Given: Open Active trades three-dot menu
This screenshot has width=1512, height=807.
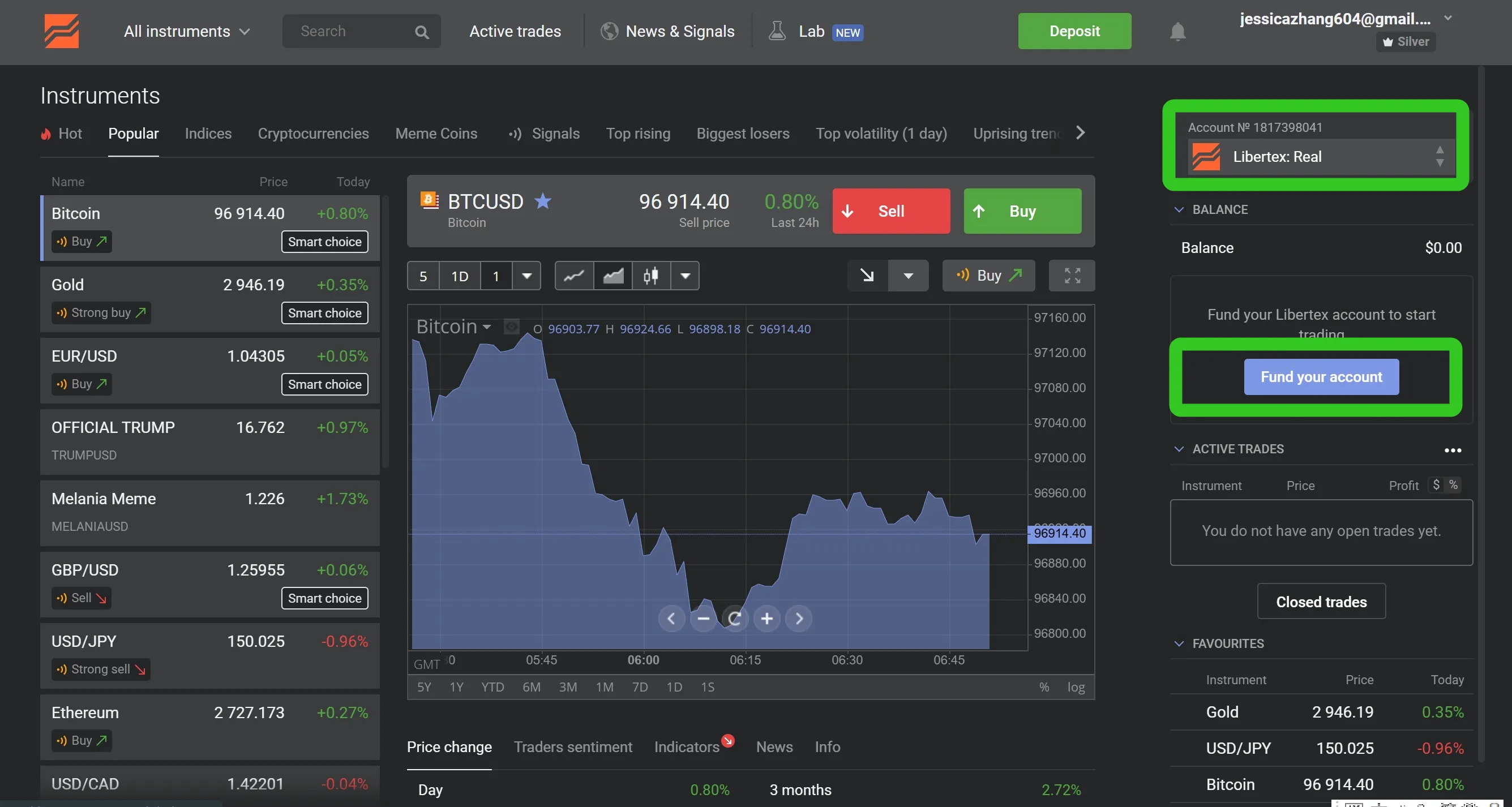Looking at the screenshot, I should coord(1452,450).
